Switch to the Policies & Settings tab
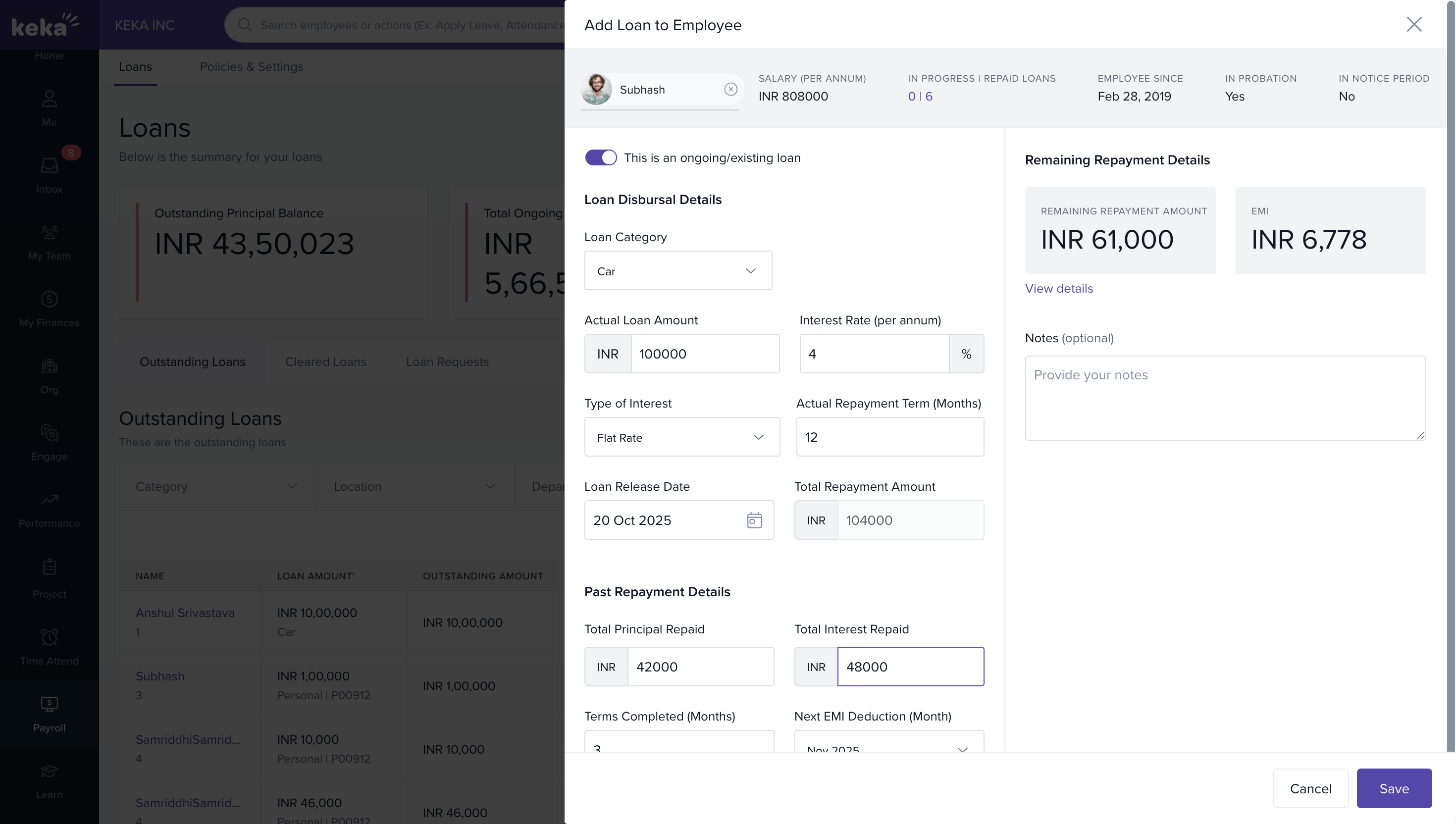The width and height of the screenshot is (1456, 824). coord(251,67)
